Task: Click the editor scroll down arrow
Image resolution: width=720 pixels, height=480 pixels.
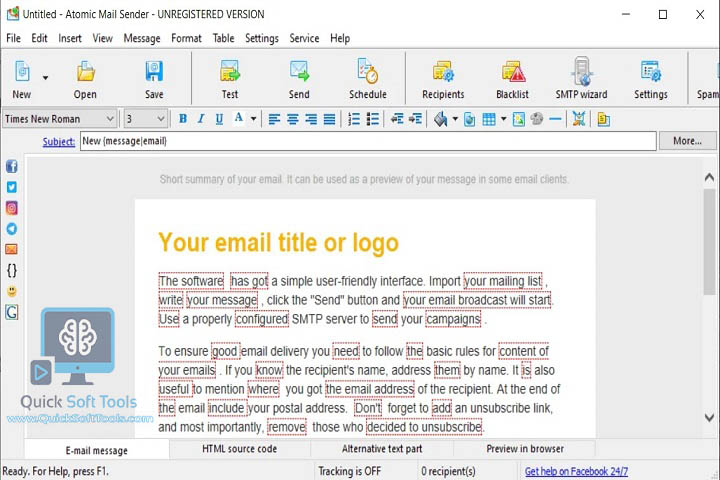Action: pyautogui.click(x=709, y=418)
